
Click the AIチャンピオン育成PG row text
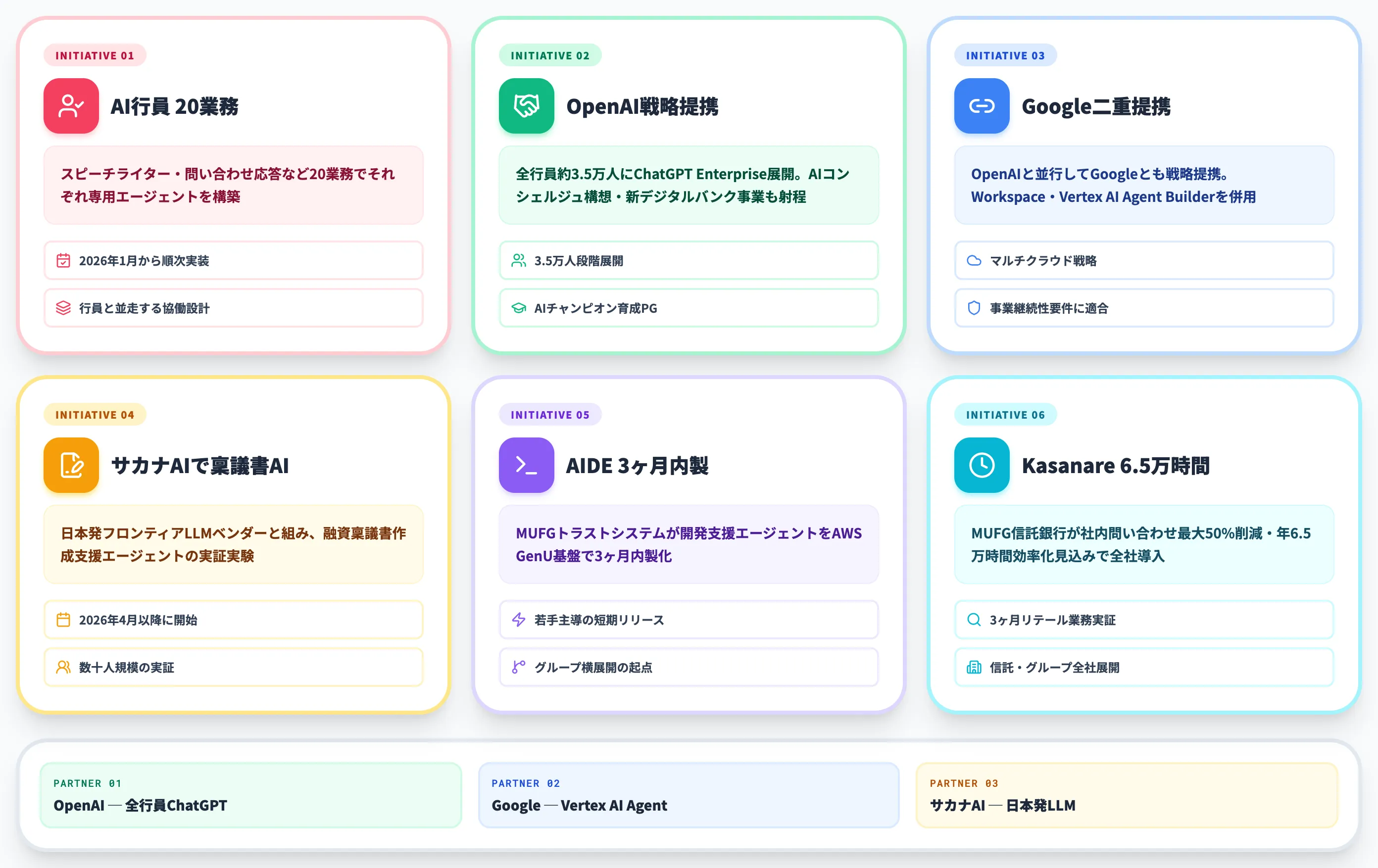pos(596,308)
